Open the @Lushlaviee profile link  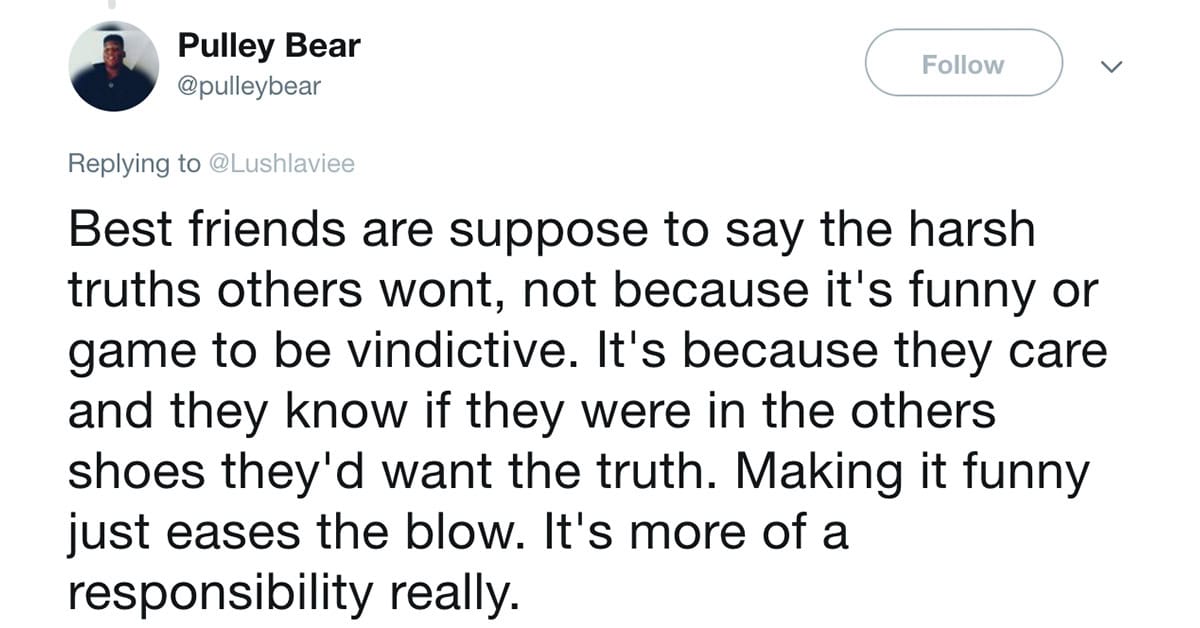(x=280, y=164)
